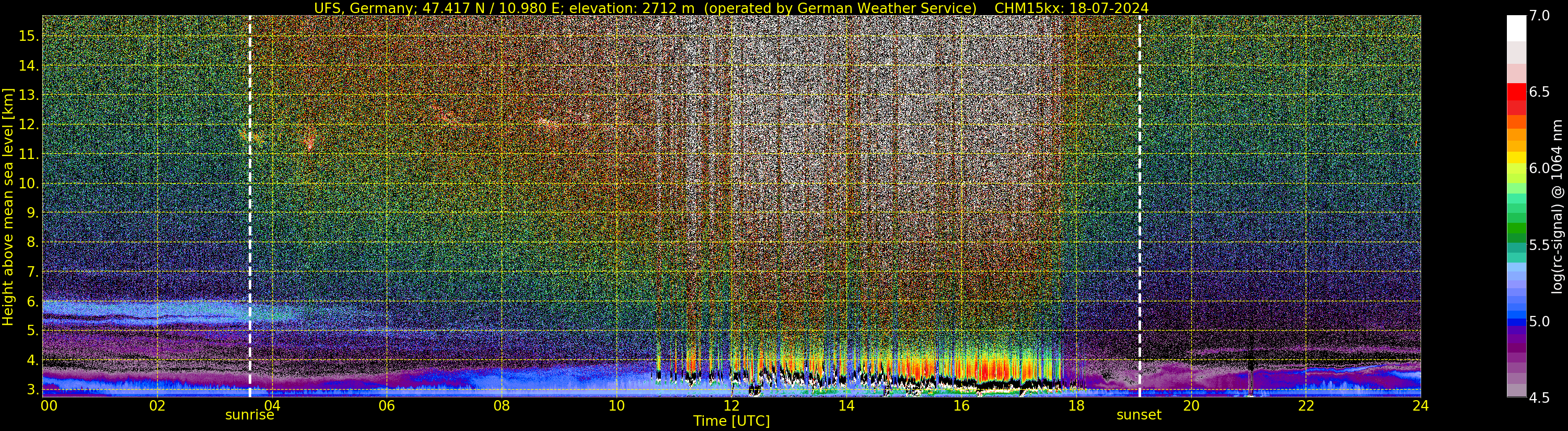Click the time axis tick '16'
Screen dimensions: 1568x431
pyautogui.click(x=961, y=405)
